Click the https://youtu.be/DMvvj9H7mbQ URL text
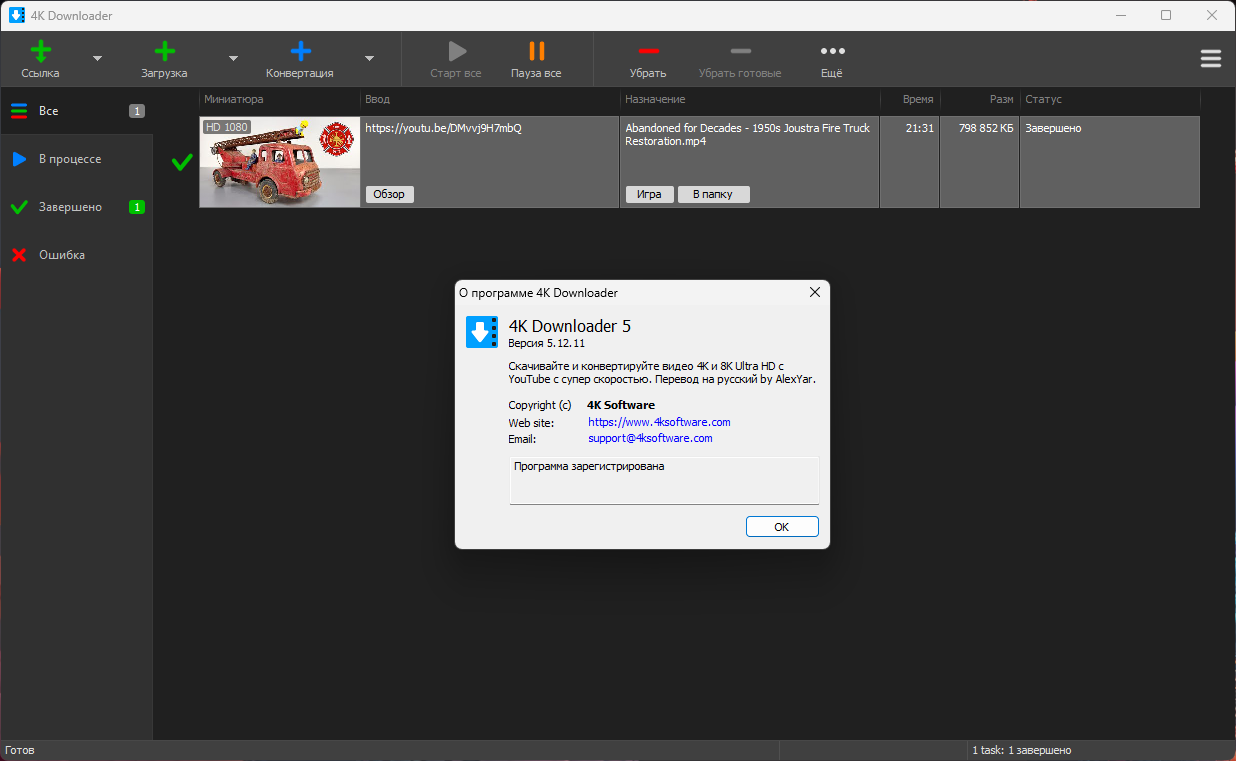1236x761 pixels. pos(443,128)
